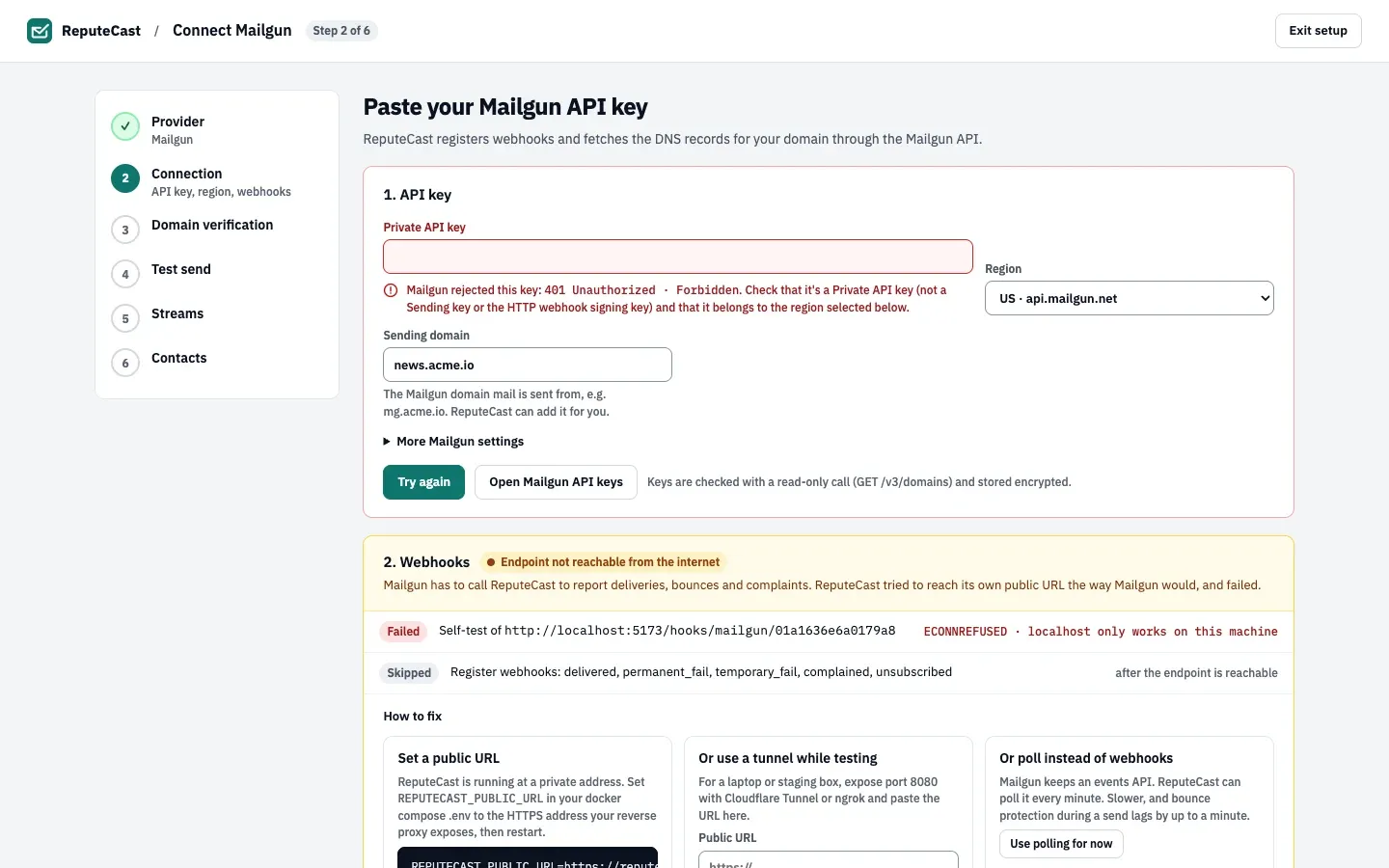Click the Provider step label
The image size is (1389, 868).
[178, 122]
